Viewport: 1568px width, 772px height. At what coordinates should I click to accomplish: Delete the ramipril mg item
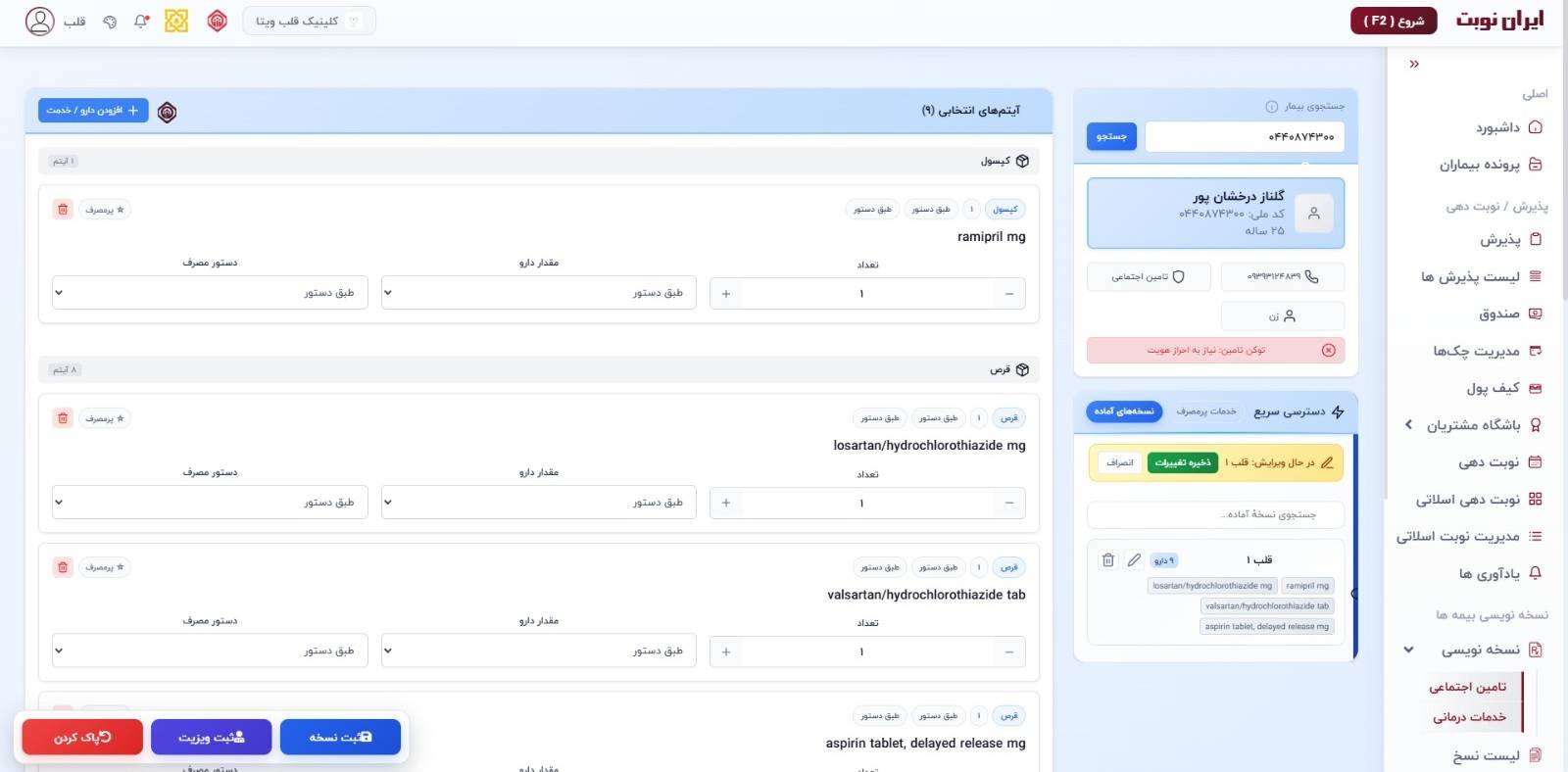(63, 210)
